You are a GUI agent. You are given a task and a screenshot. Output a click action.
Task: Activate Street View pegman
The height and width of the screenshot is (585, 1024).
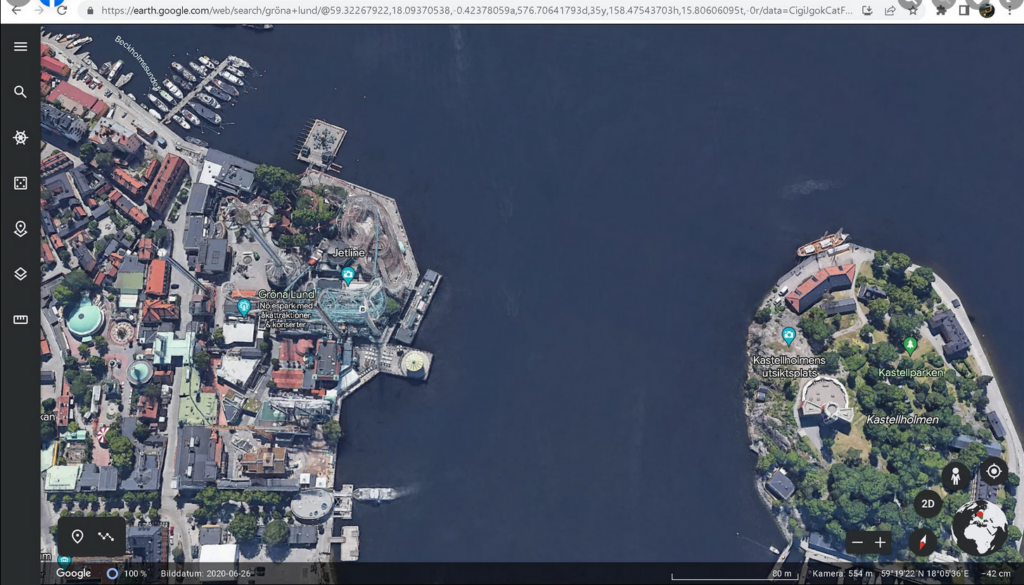click(955, 476)
